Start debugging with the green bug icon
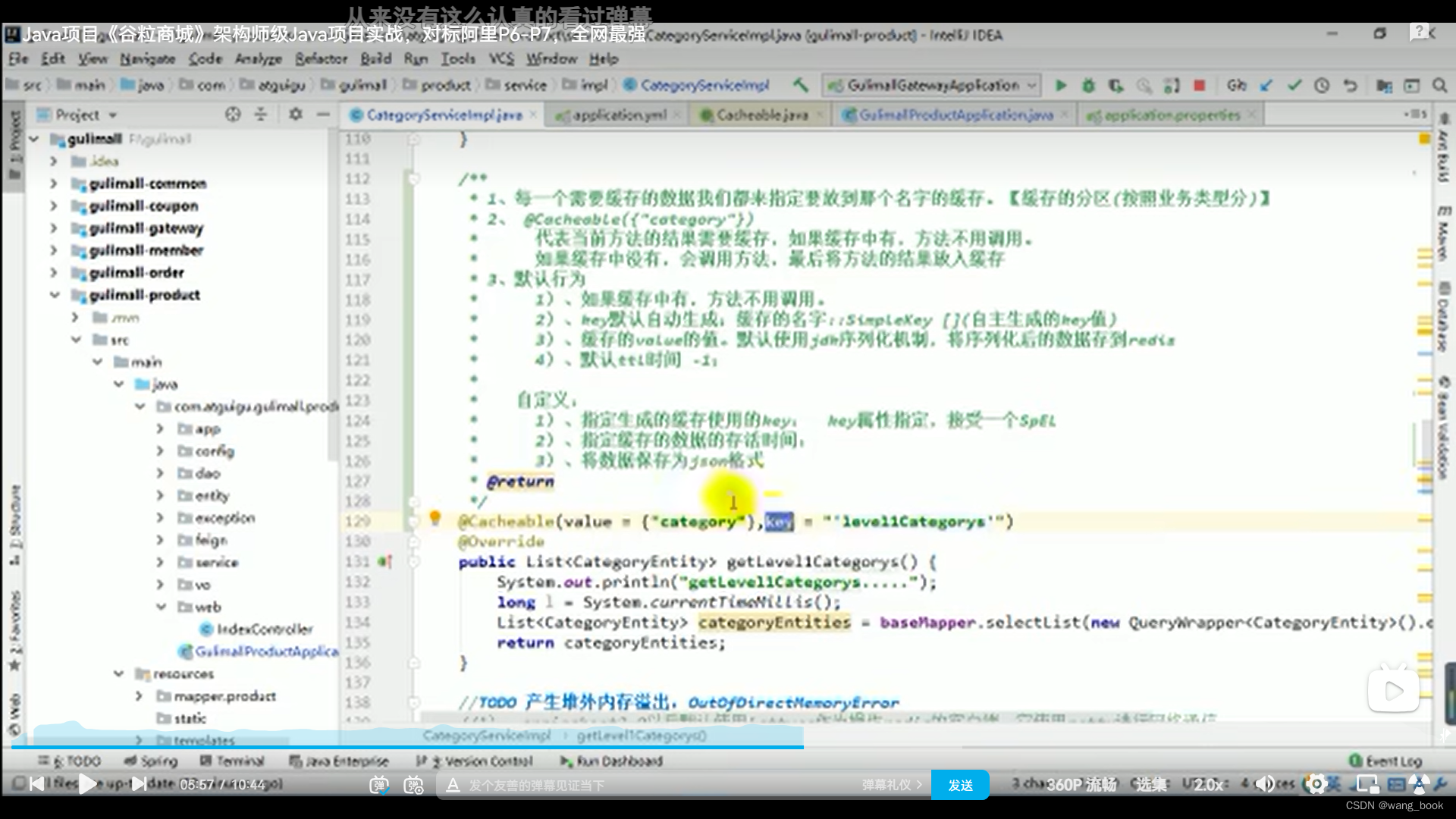This screenshot has height=819, width=1456. coord(1088,86)
